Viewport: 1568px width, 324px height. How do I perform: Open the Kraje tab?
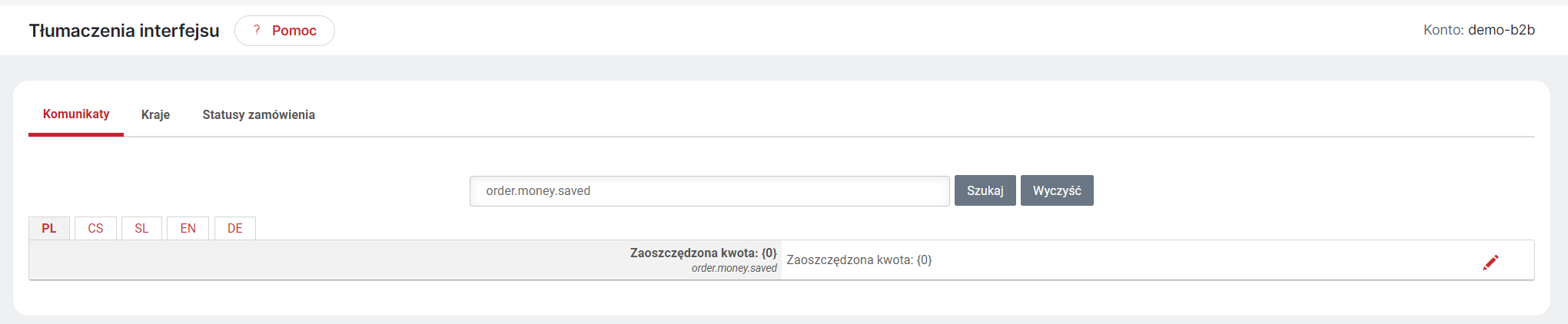click(155, 114)
